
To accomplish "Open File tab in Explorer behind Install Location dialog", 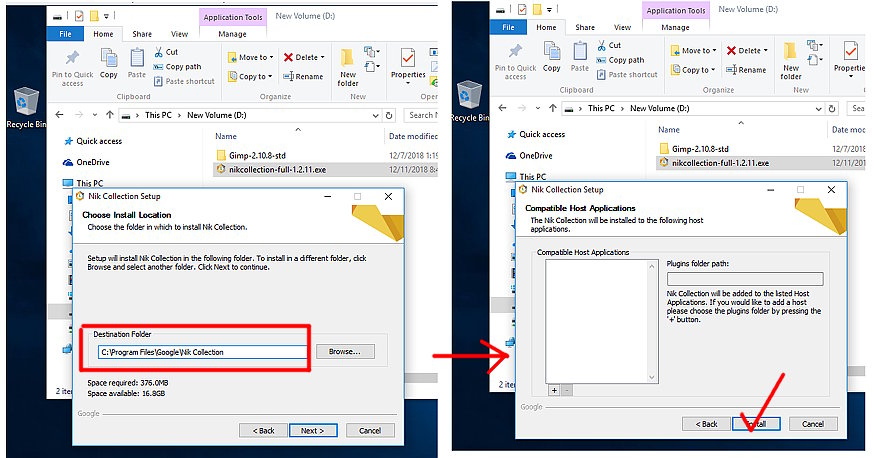I will coord(65,34).
